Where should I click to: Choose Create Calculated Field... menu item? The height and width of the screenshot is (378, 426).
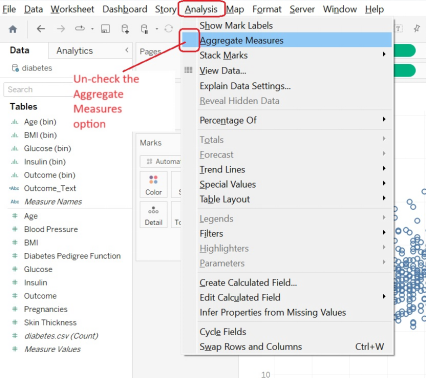tap(288, 283)
